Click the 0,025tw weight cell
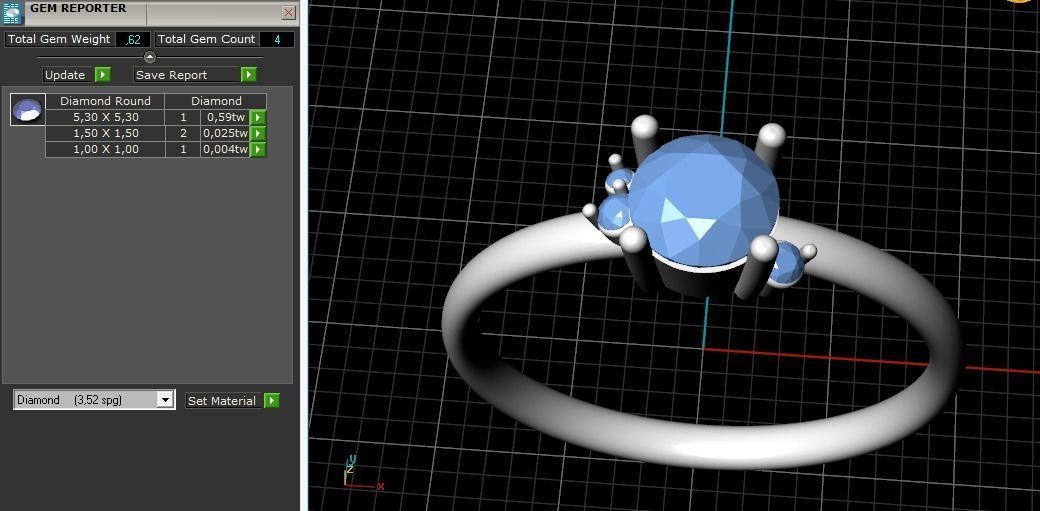 point(226,133)
